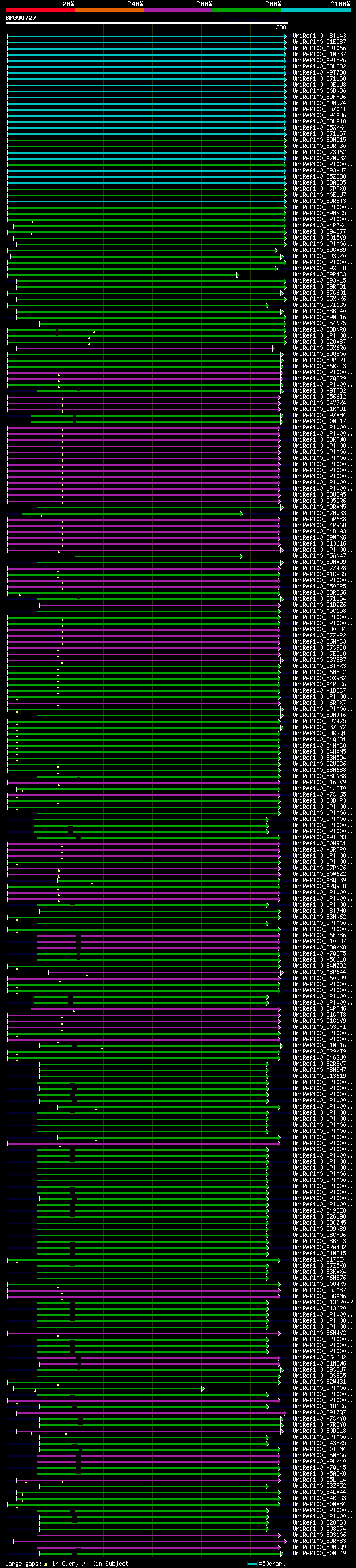Click the alignment bar for UniRef100_B9FHD6
This screenshot has width=356, height=1568.
tap(147, 97)
